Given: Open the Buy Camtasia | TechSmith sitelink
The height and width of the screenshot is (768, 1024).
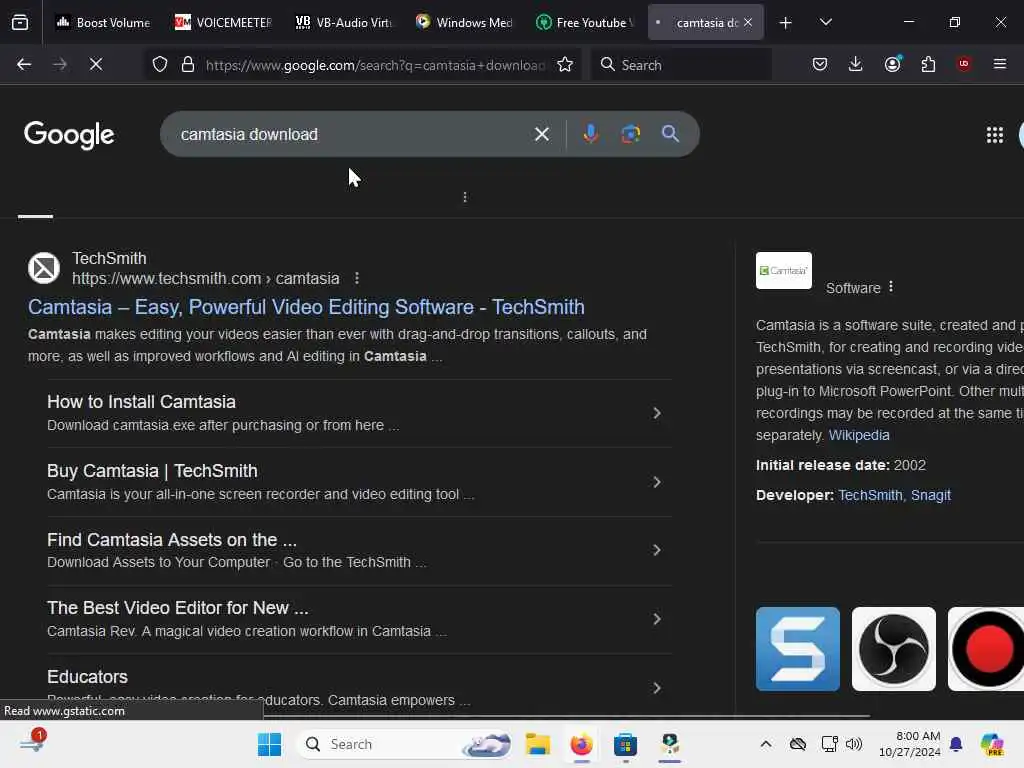Looking at the screenshot, I should (152, 471).
